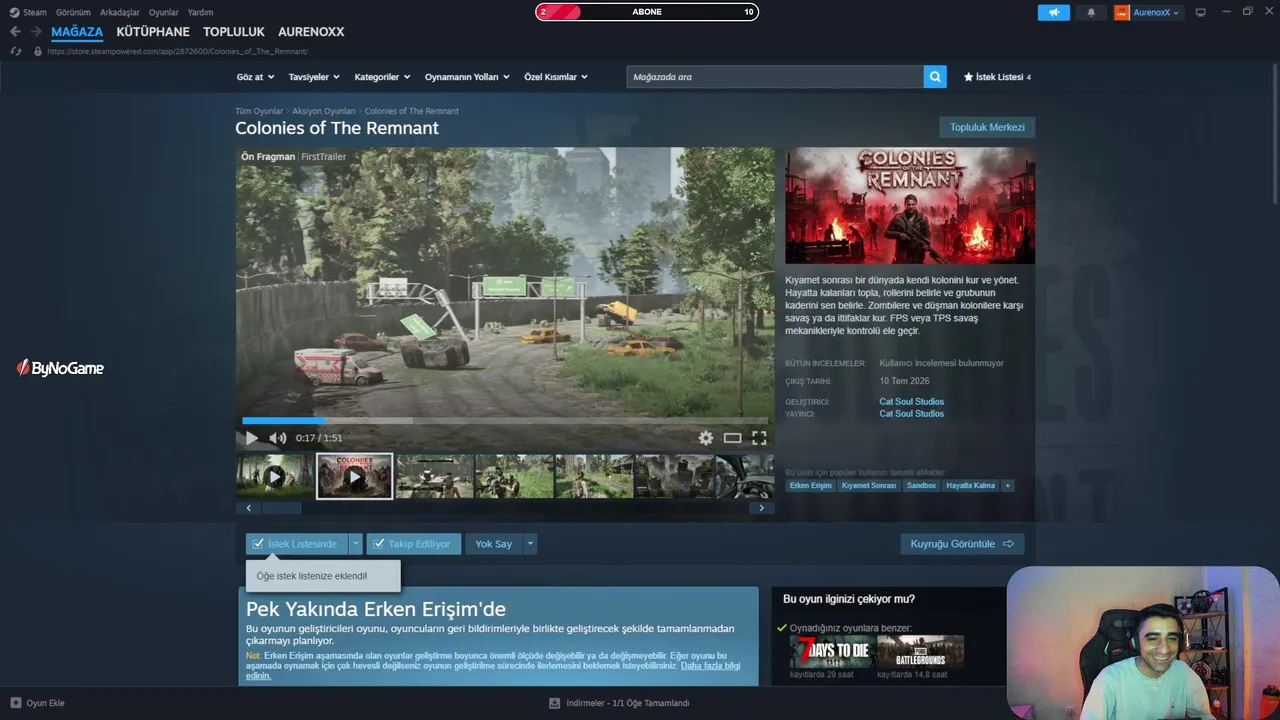Click the Yok Say button
Viewport: 1280px width, 720px height.
tap(494, 544)
